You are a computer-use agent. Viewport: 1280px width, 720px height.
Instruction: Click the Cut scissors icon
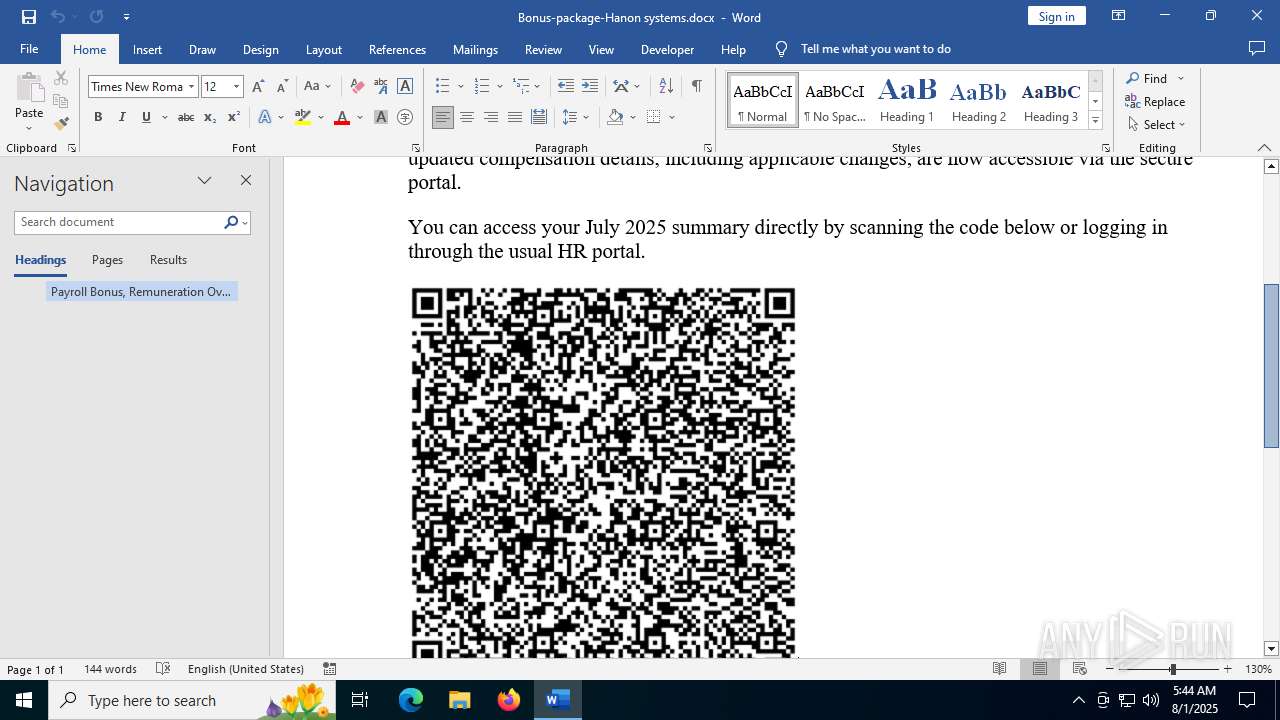(x=61, y=78)
